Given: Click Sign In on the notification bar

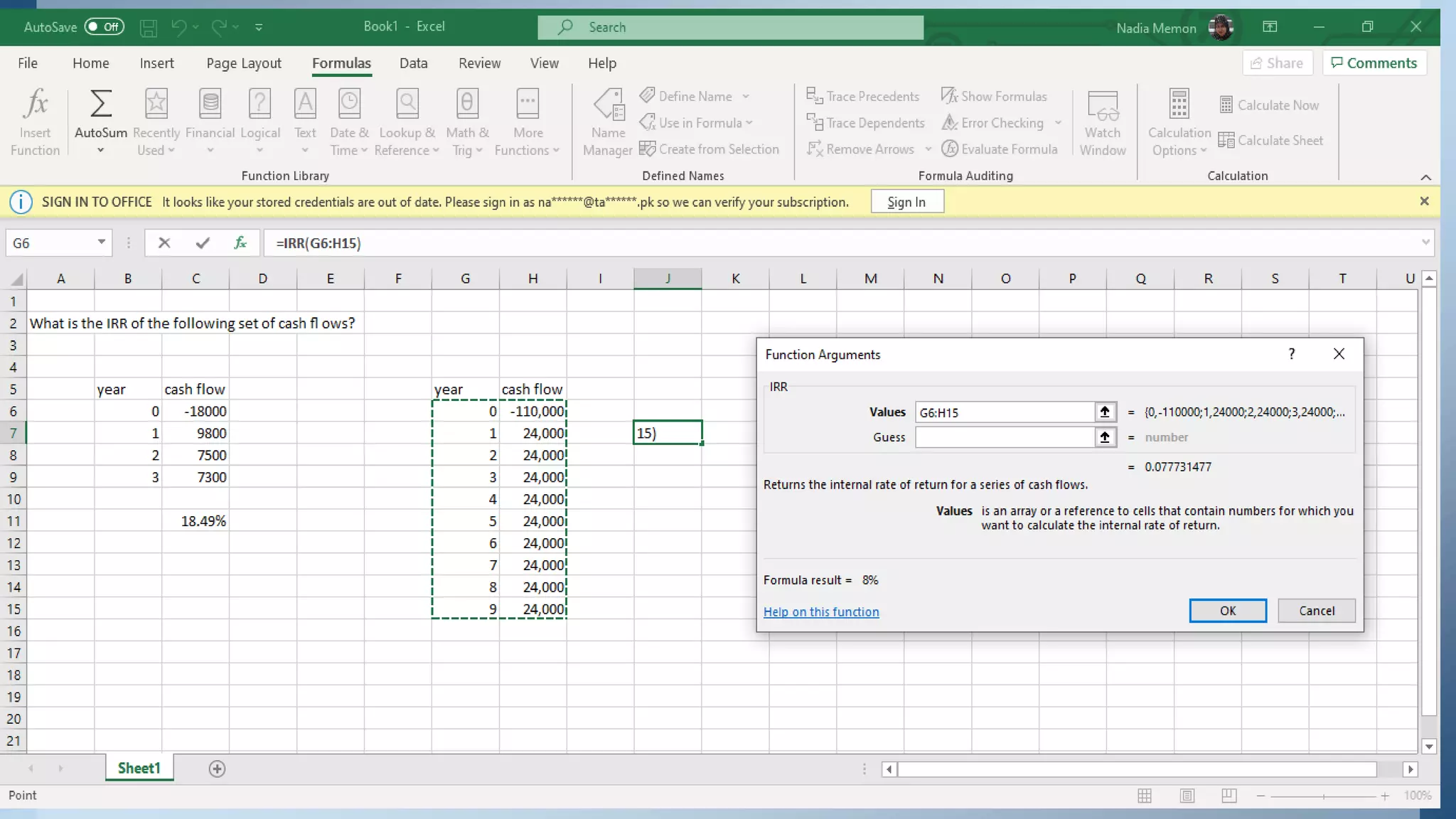Looking at the screenshot, I should click(x=906, y=202).
